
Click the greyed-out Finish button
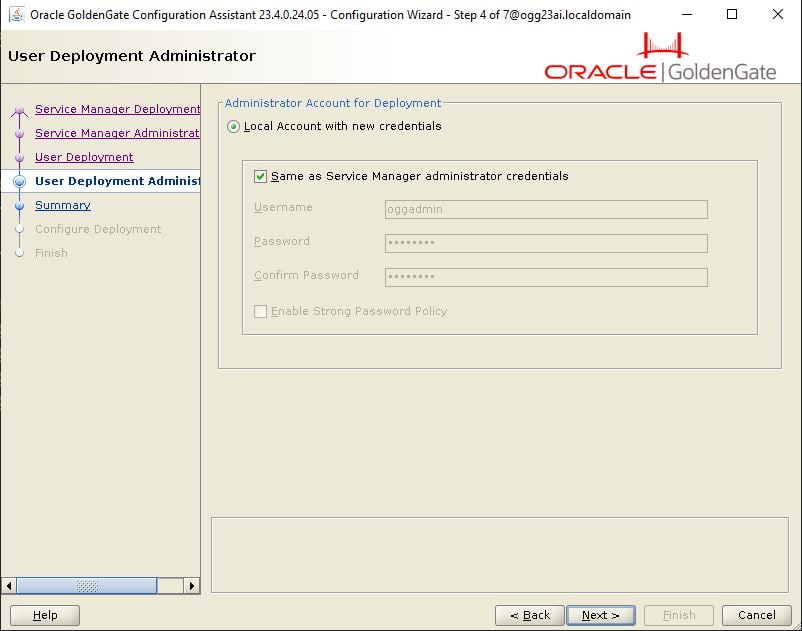[x=679, y=615]
